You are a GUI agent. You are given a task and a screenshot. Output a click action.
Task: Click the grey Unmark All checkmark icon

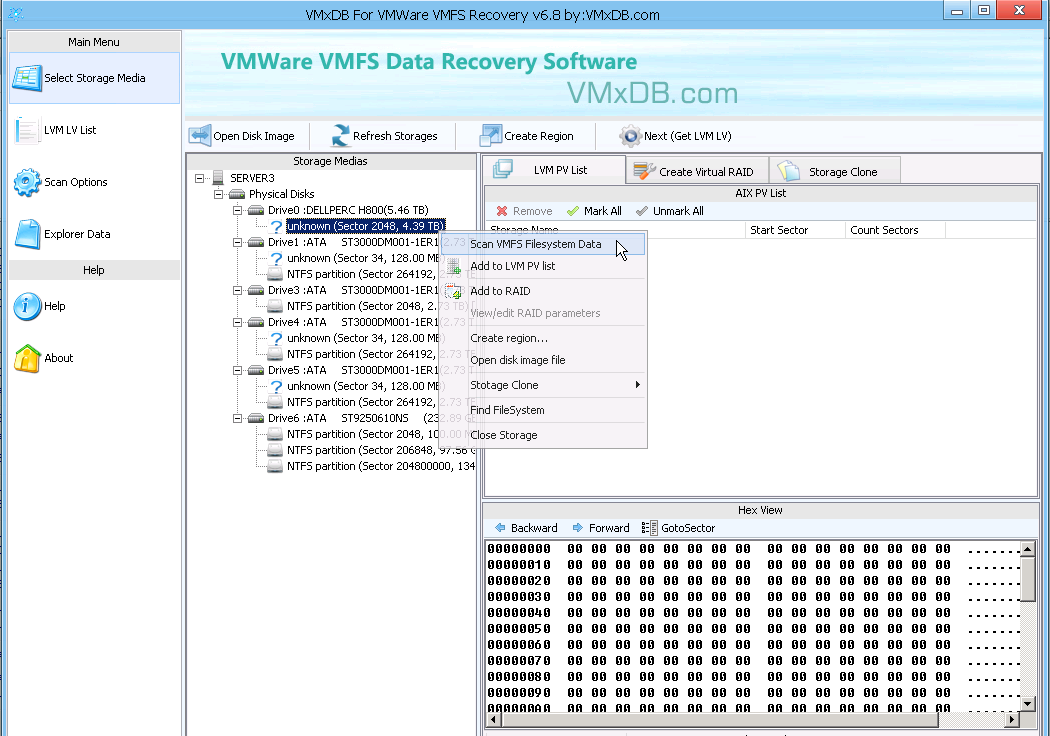[x=642, y=211]
